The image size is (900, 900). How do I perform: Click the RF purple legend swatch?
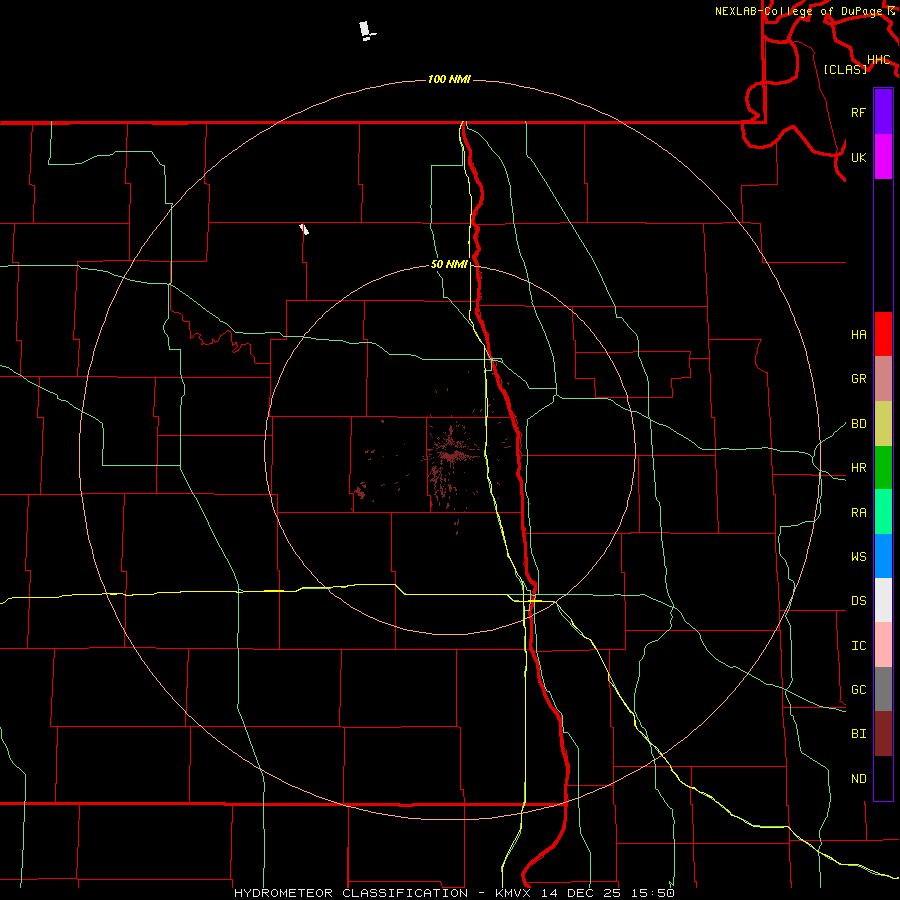tap(883, 111)
